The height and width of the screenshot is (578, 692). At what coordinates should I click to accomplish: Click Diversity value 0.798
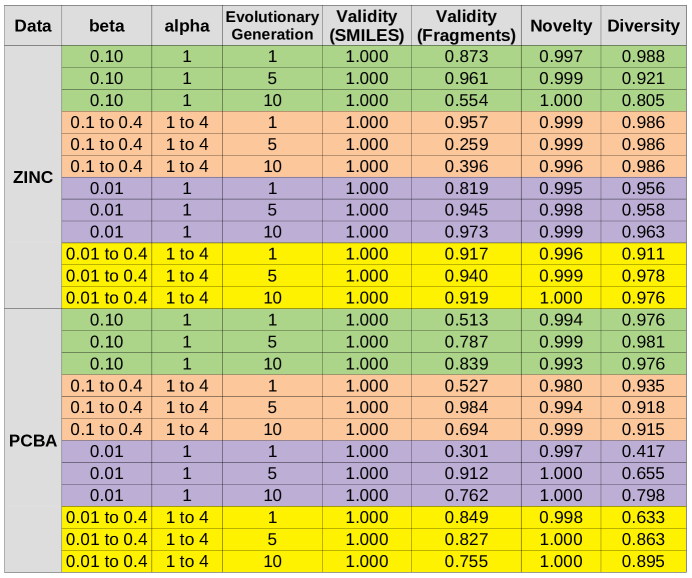tap(643, 495)
